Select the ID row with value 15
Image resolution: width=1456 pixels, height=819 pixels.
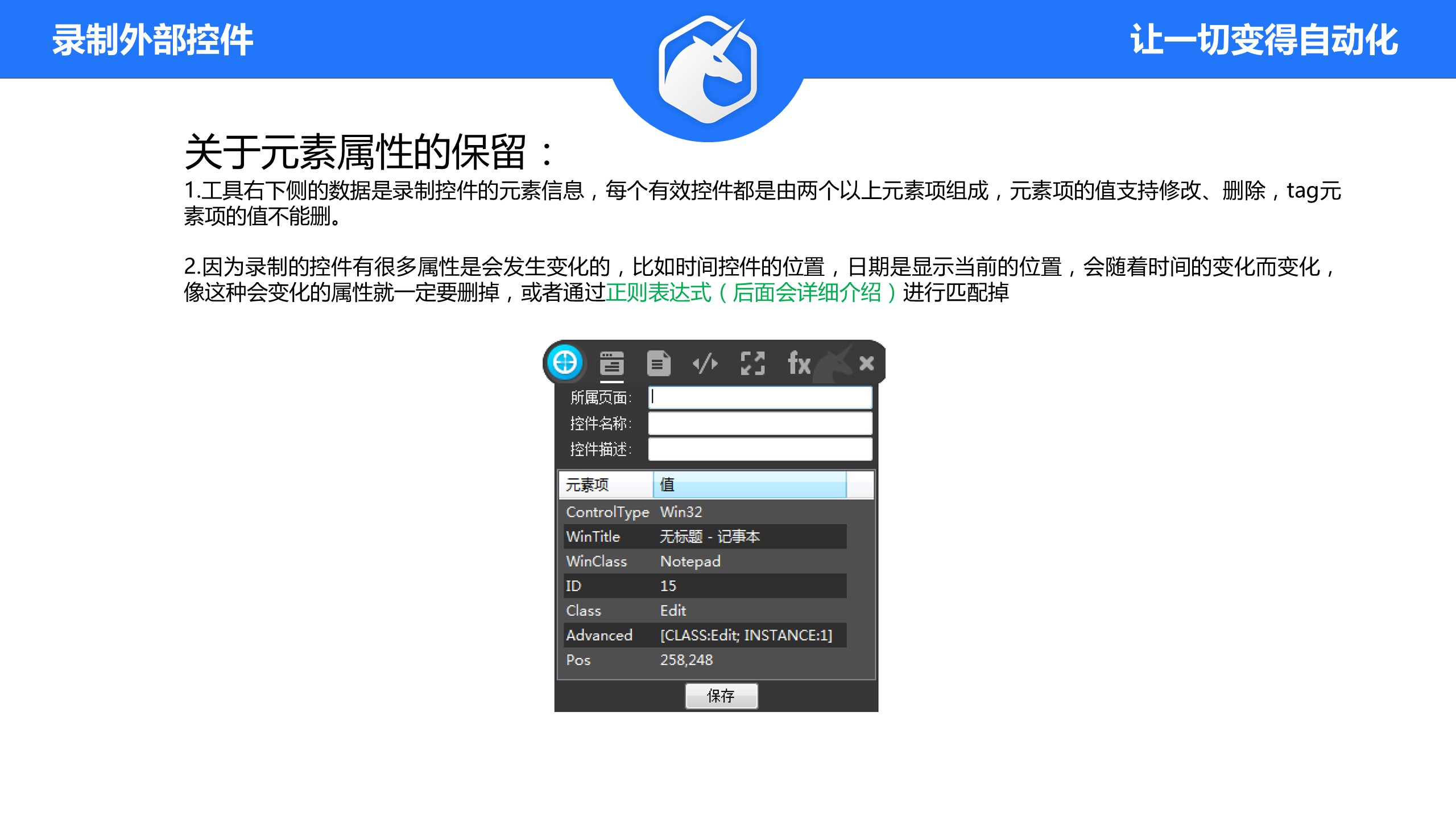[705, 586]
